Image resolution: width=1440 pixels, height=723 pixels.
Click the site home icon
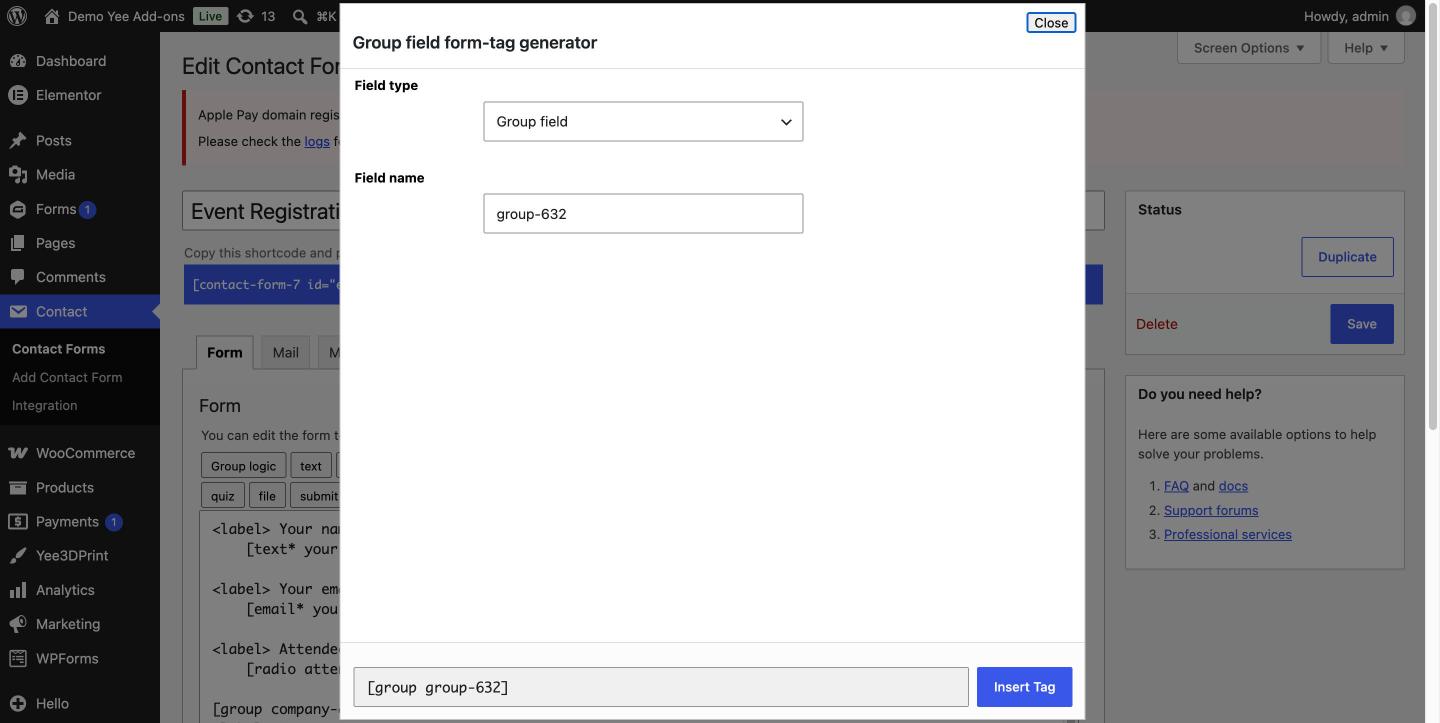(52, 16)
